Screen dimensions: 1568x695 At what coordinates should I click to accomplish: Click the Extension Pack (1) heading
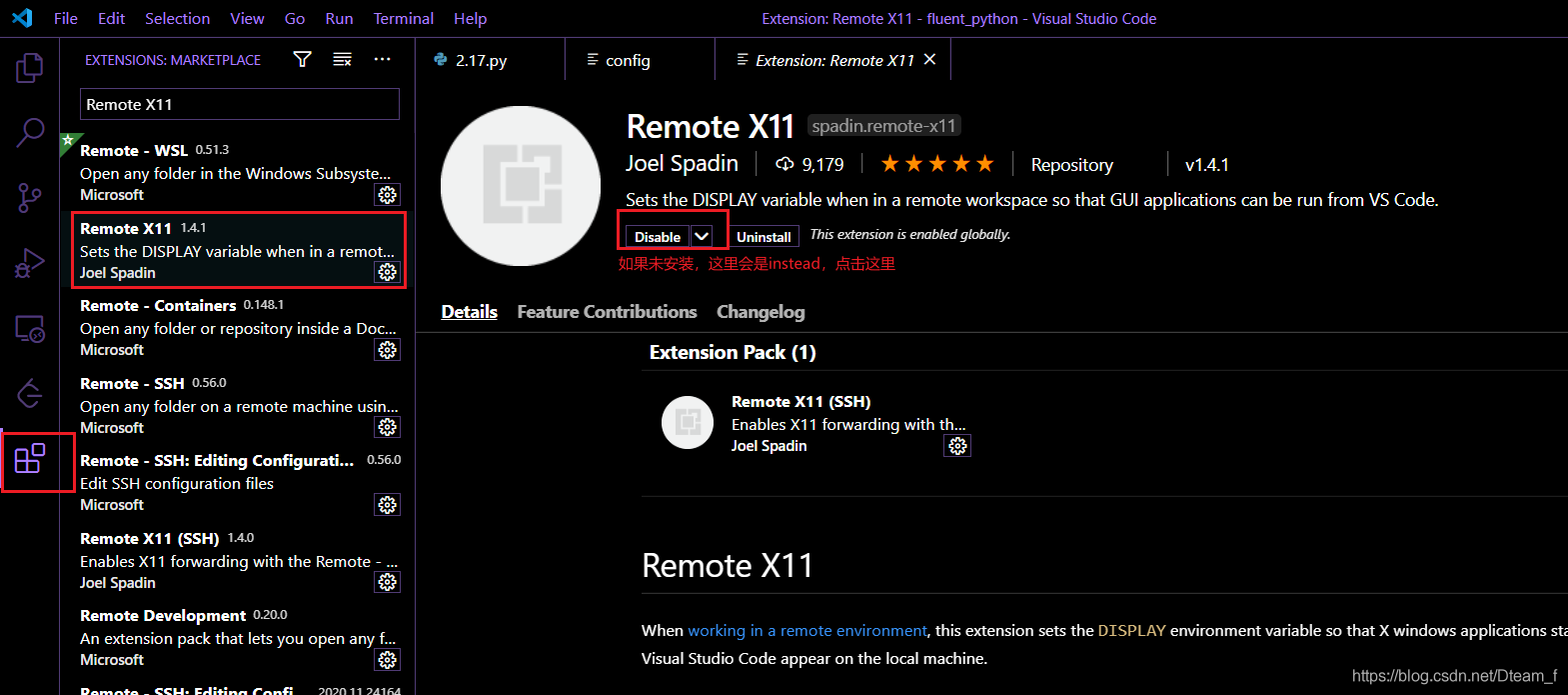tap(733, 352)
